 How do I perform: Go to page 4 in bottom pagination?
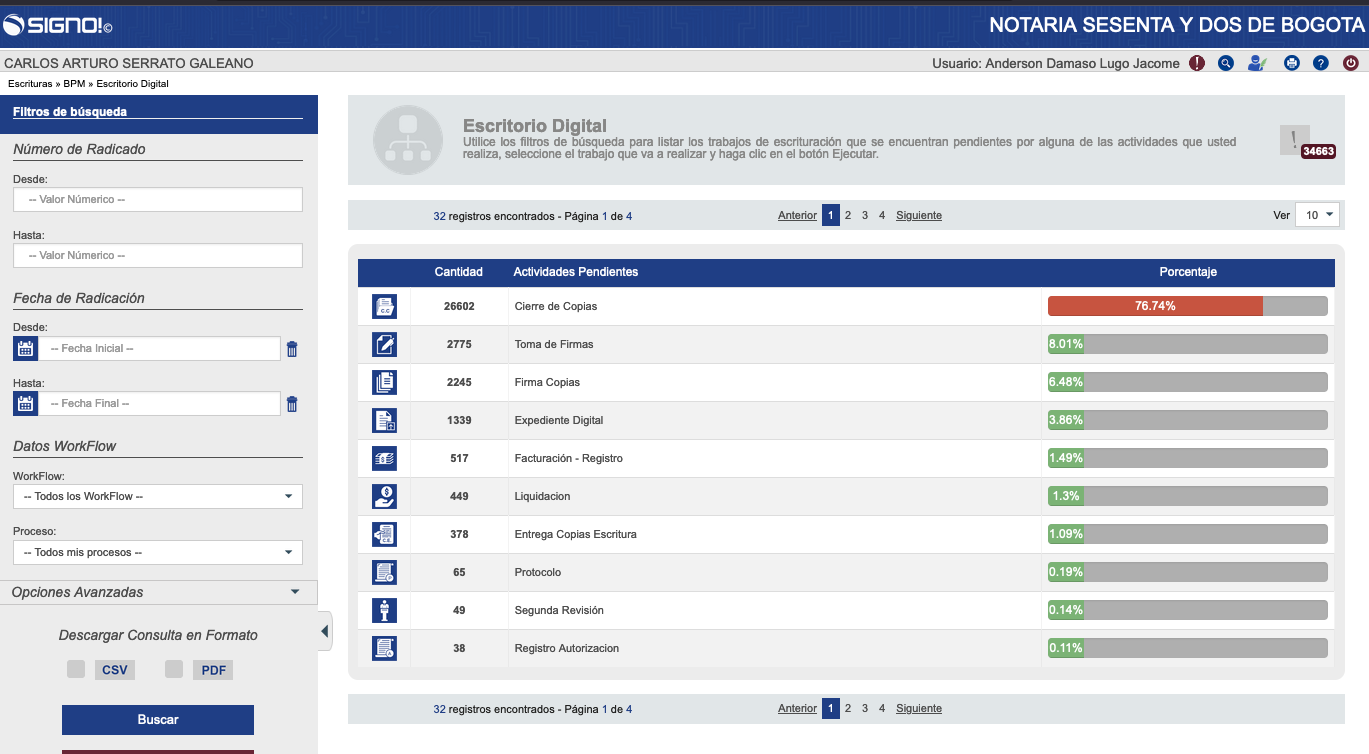881,708
